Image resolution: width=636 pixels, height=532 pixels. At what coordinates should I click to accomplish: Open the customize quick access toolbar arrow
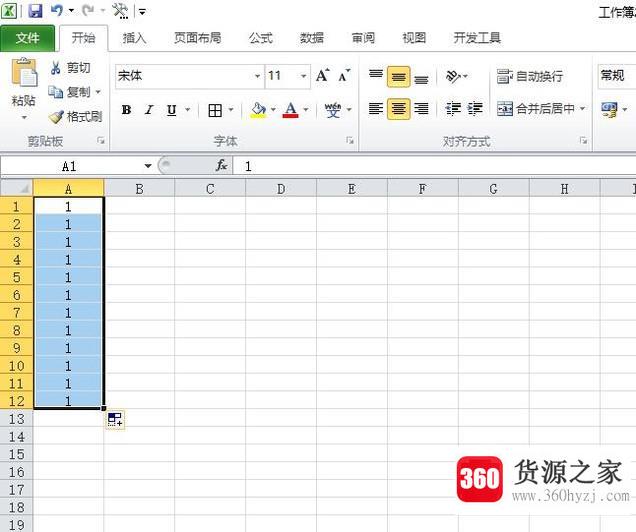tap(142, 11)
